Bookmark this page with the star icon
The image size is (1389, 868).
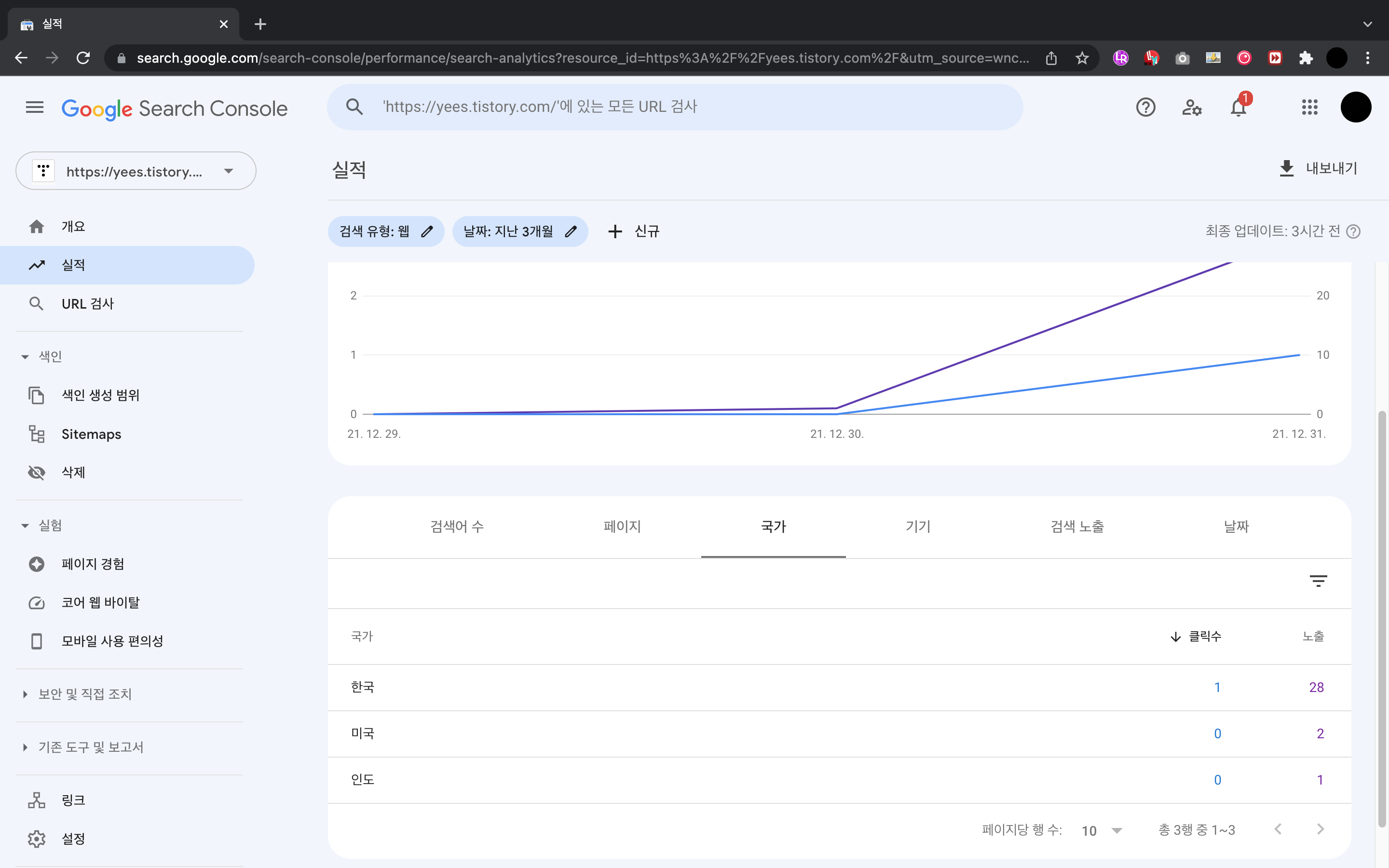[x=1082, y=58]
